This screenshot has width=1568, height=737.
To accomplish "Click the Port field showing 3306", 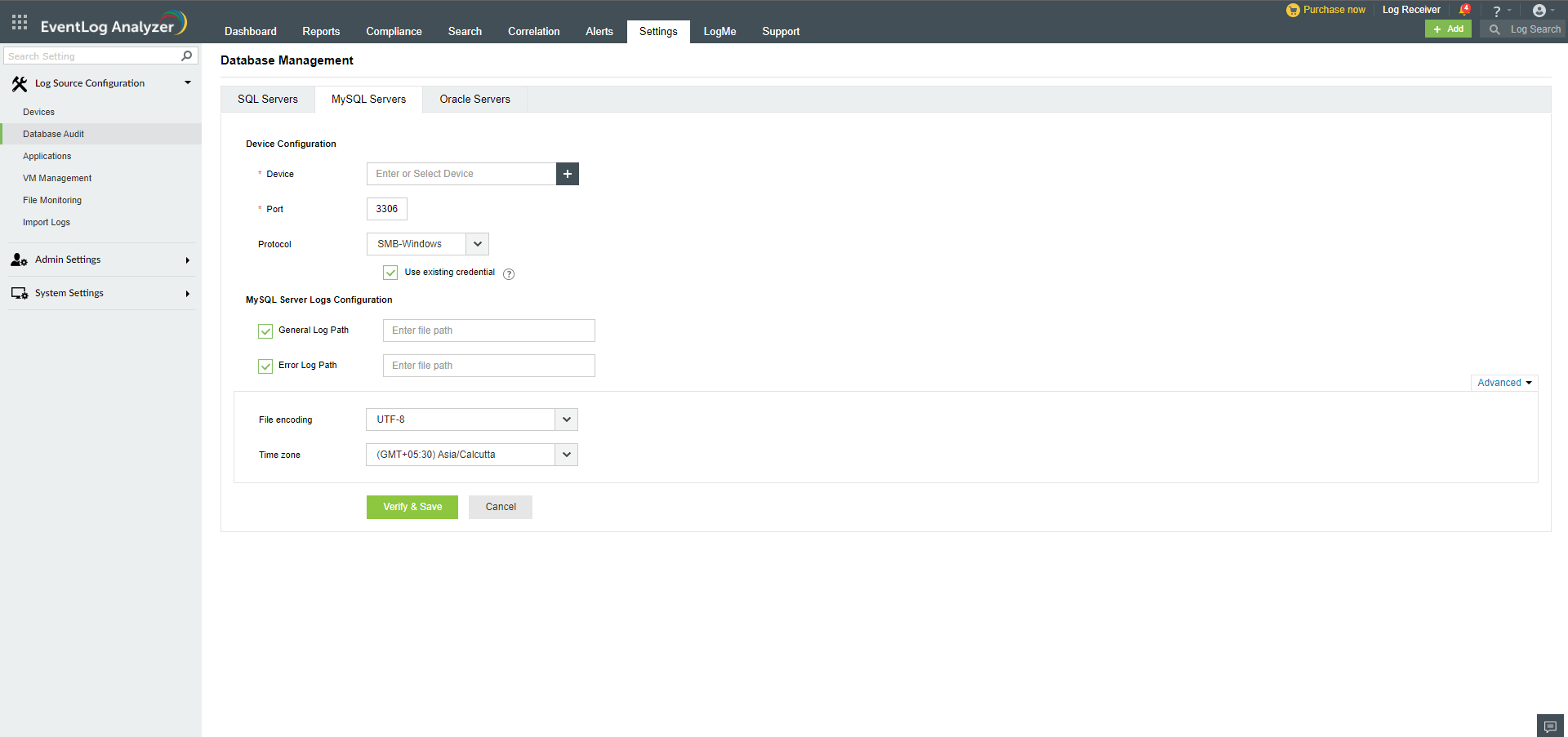I will [387, 209].
